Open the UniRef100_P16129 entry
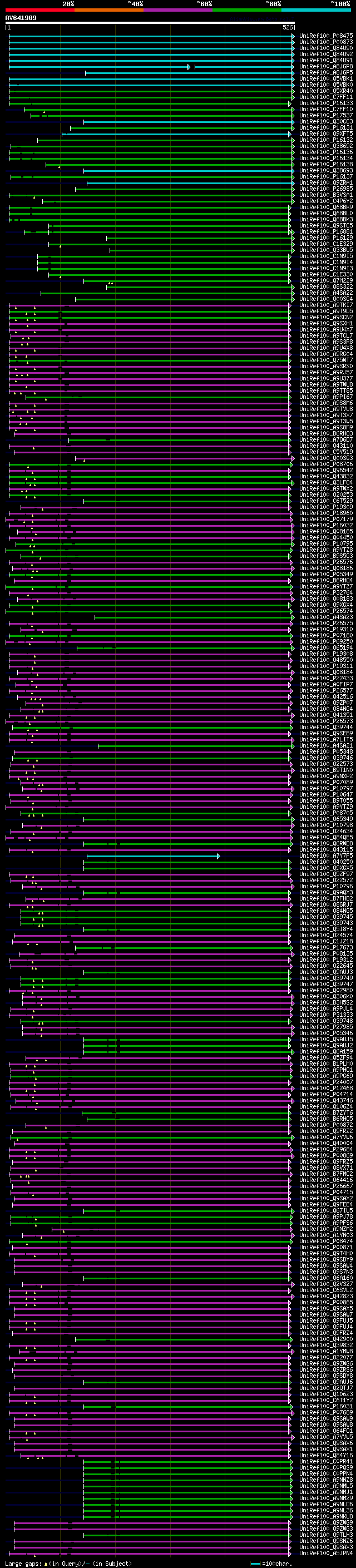This screenshot has width=356, height=1568. click(326, 238)
